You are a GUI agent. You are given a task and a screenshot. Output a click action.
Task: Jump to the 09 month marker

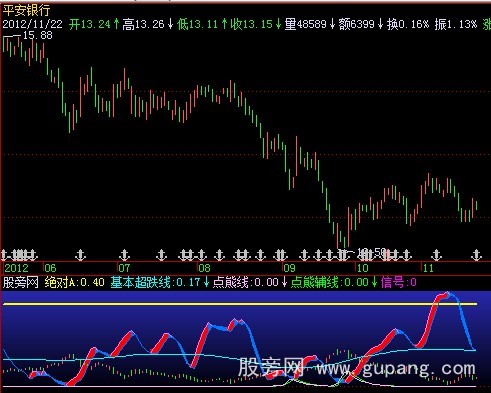click(289, 268)
